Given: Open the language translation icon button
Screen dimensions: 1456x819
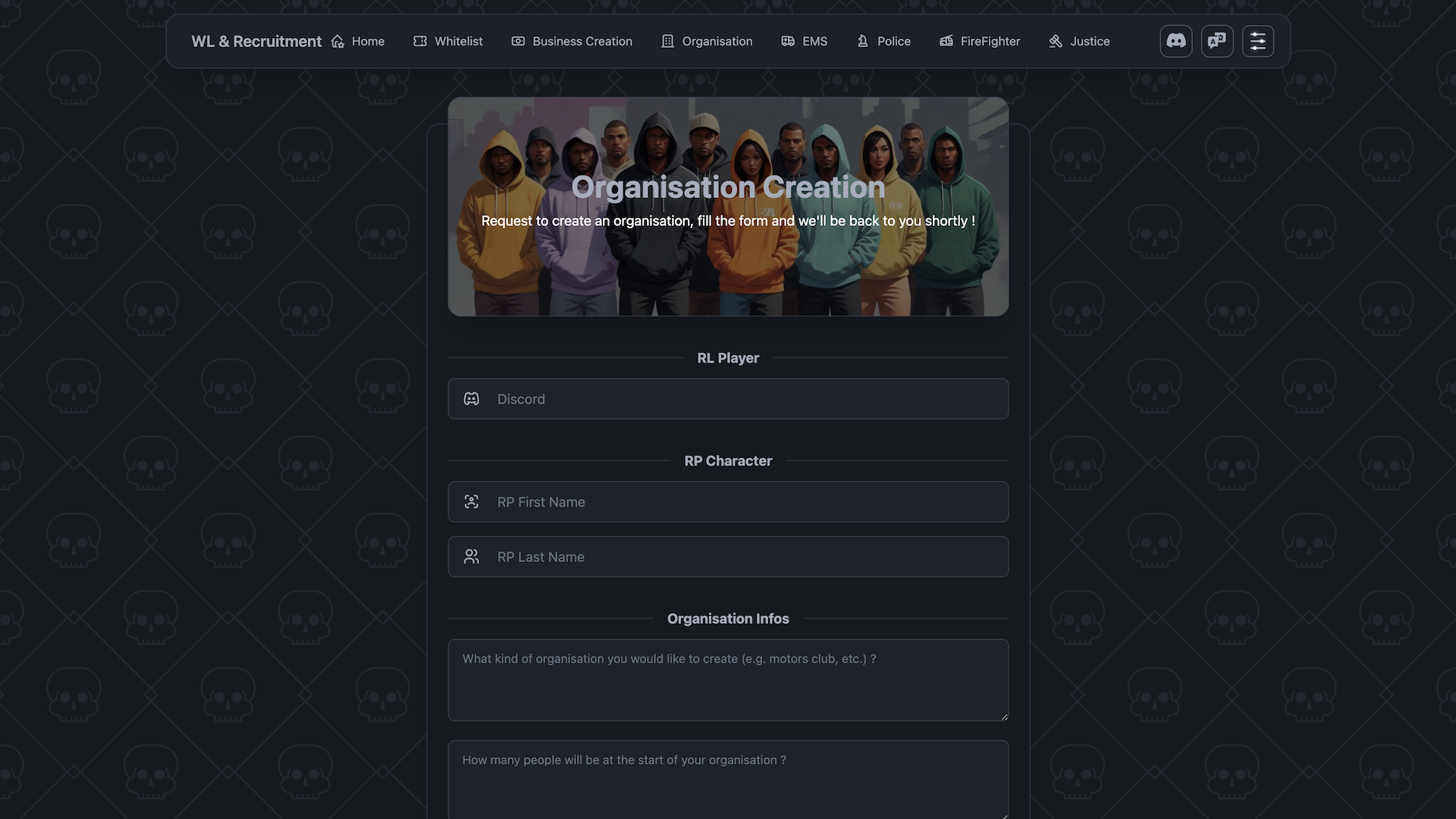Looking at the screenshot, I should (x=1216, y=41).
